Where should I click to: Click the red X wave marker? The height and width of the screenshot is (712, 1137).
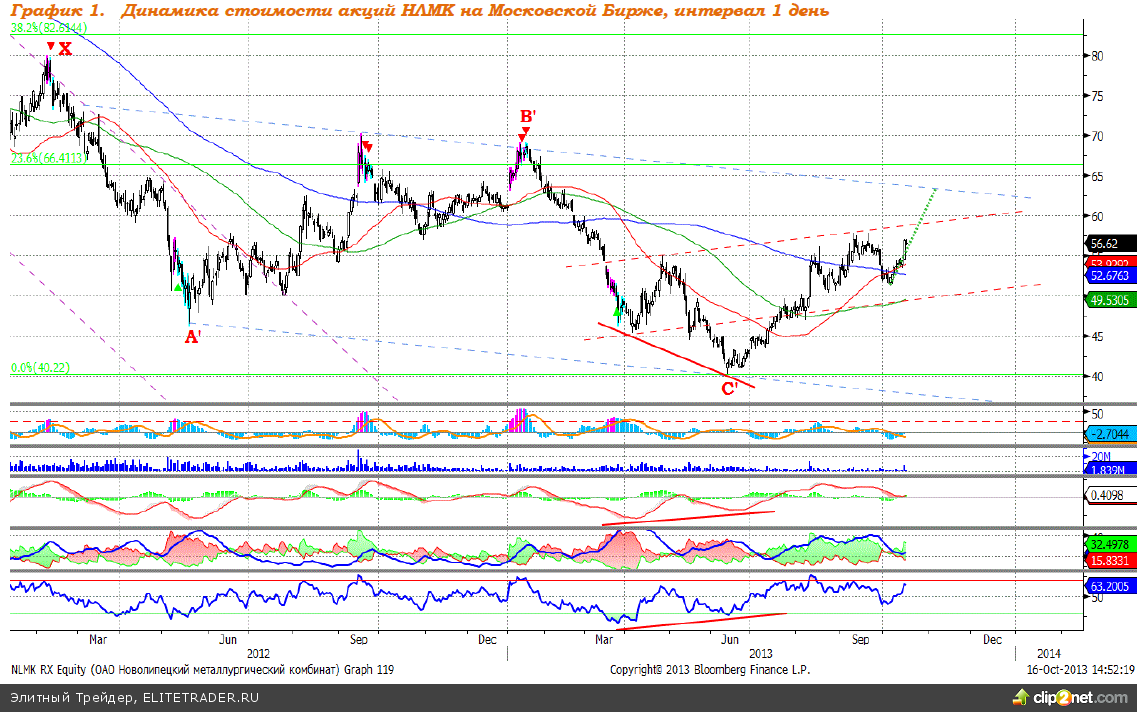[65, 48]
